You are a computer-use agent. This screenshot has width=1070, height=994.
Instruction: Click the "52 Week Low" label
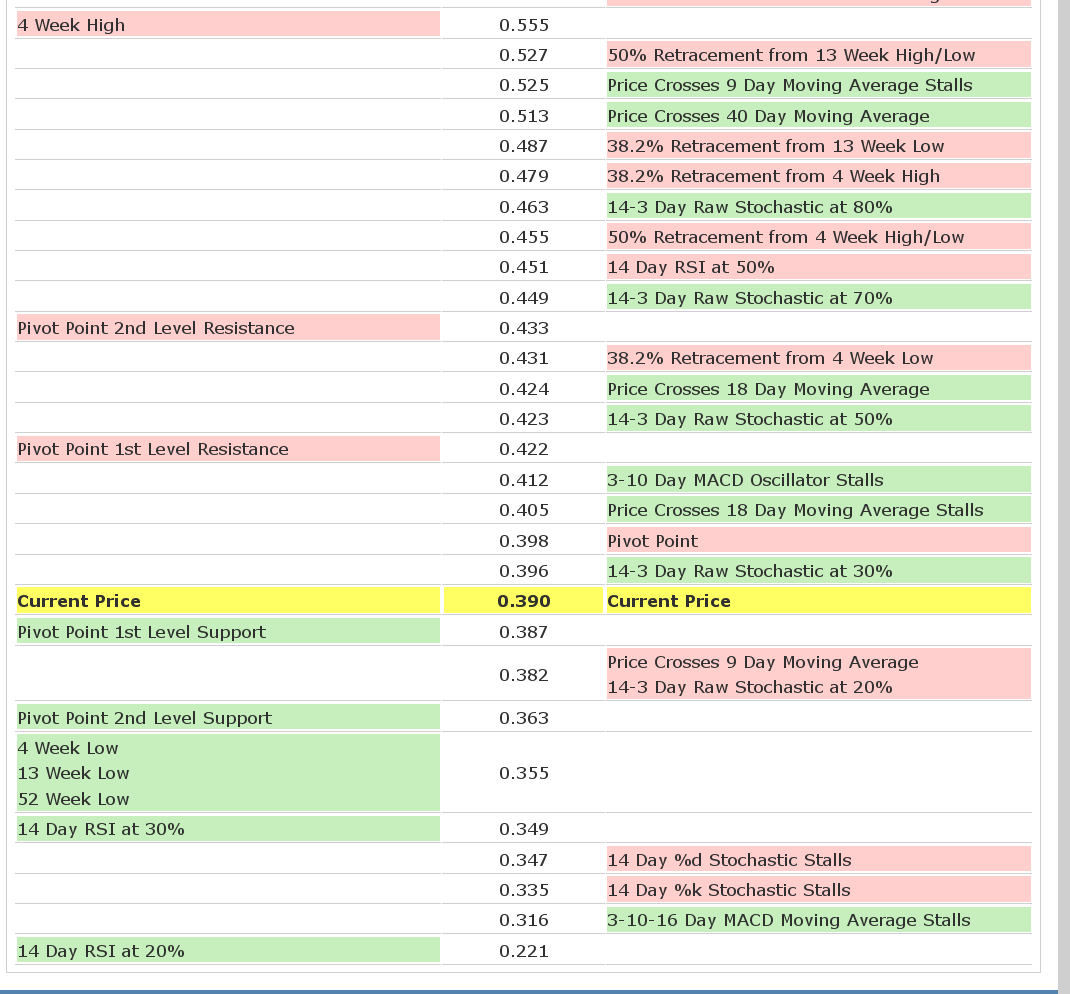tap(73, 799)
